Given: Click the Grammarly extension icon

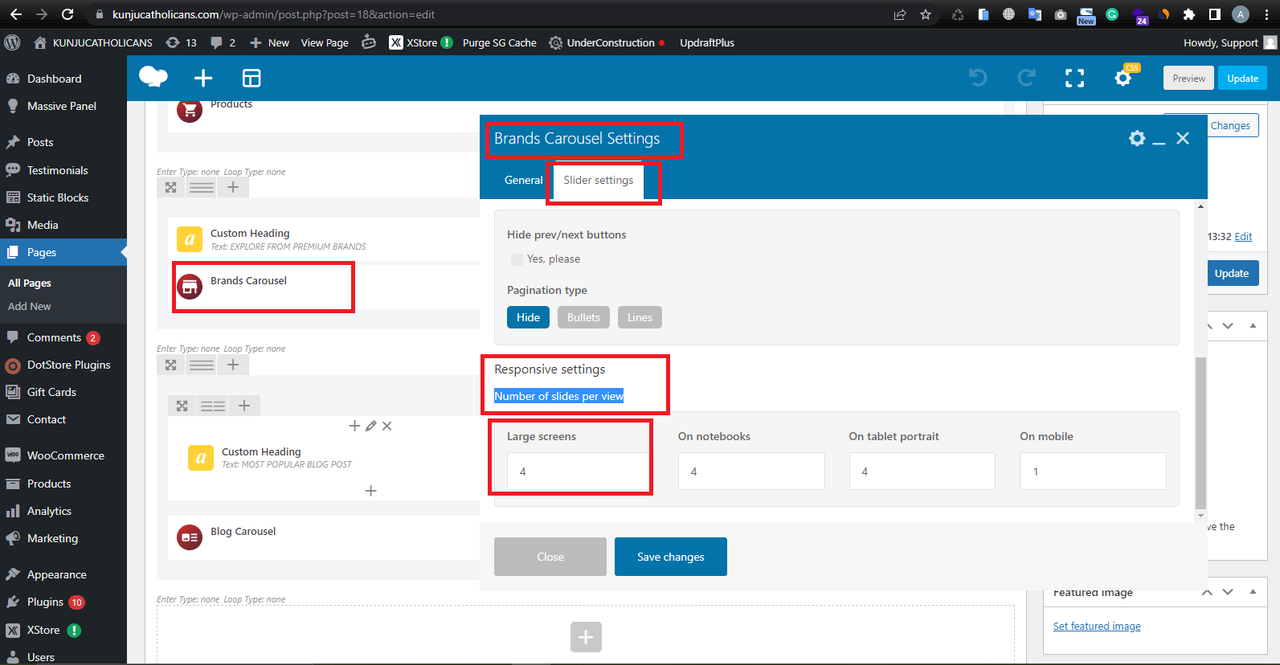Looking at the screenshot, I should click(1112, 15).
